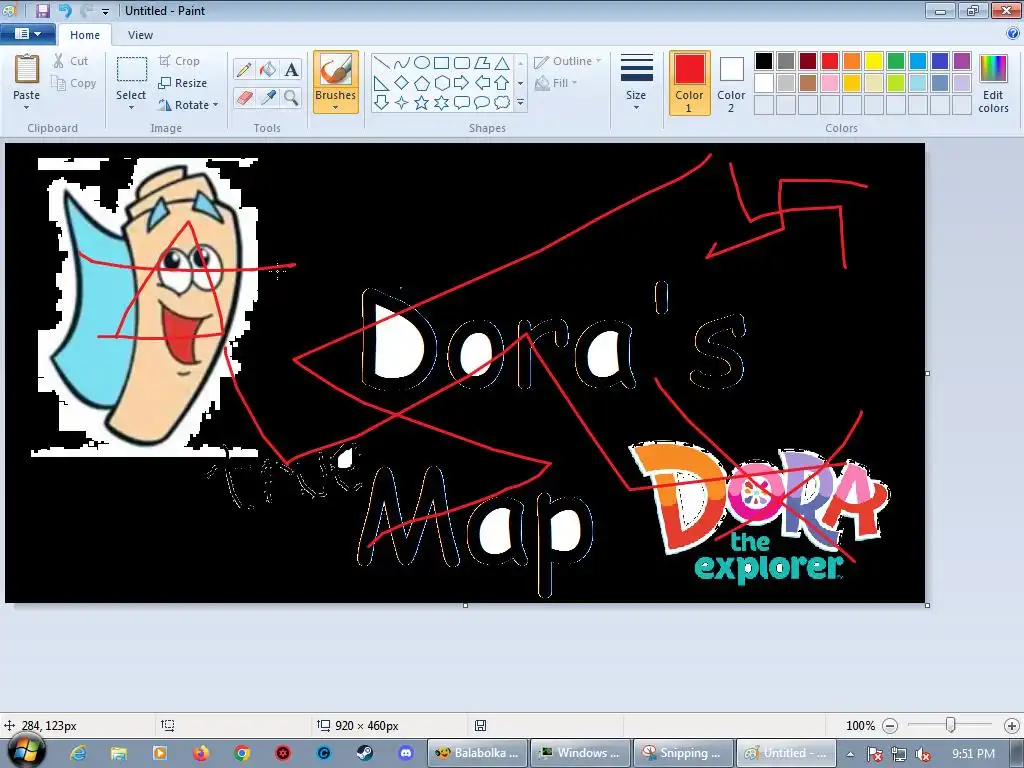
Task: Open Edit colors dialog
Action: pos(993,82)
